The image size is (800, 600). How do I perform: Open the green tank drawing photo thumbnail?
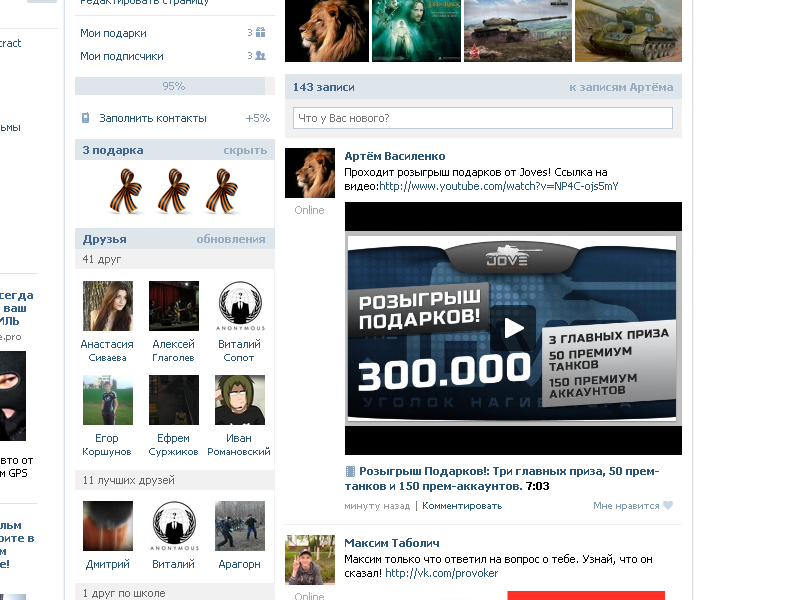tap(628, 31)
